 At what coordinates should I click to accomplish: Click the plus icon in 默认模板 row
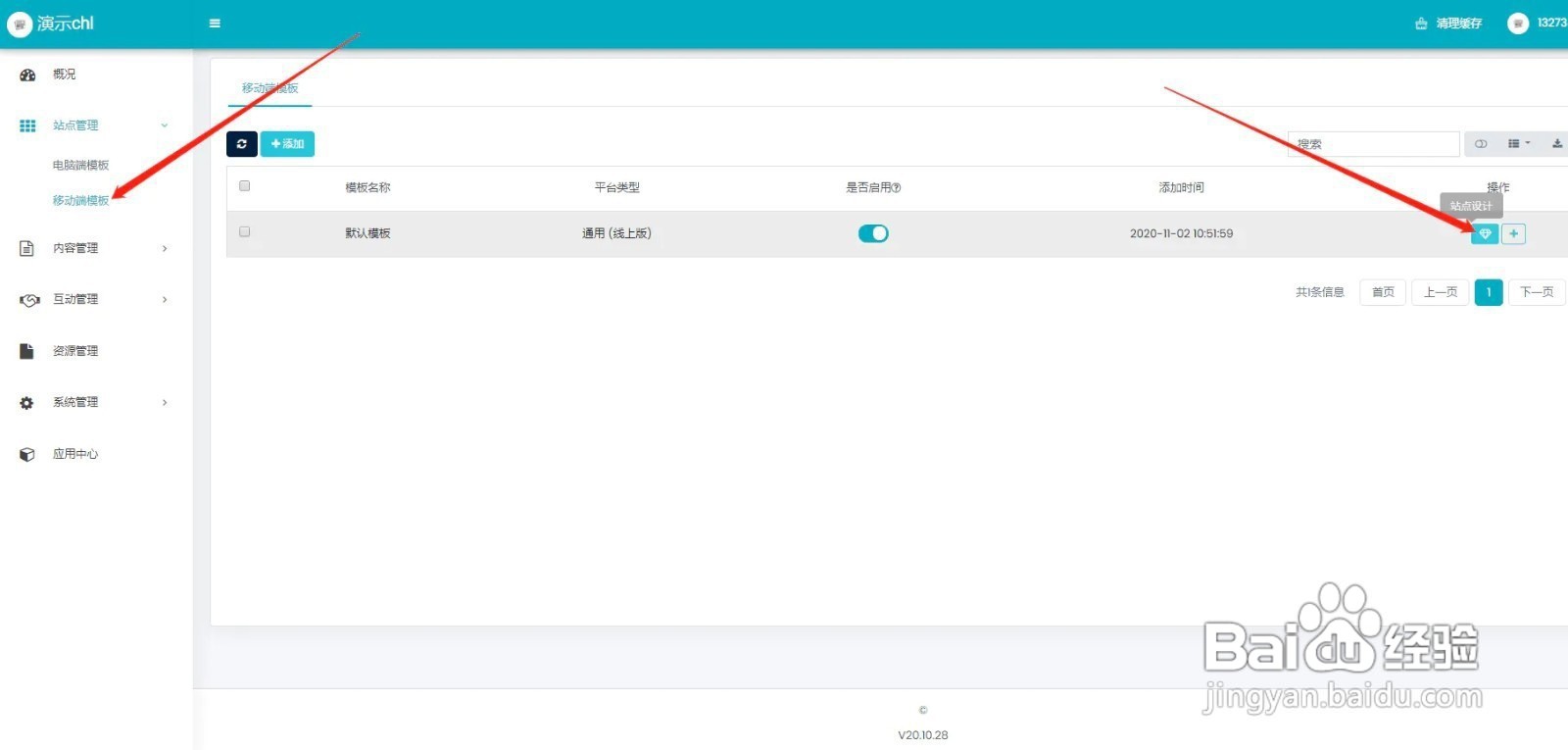[x=1513, y=233]
